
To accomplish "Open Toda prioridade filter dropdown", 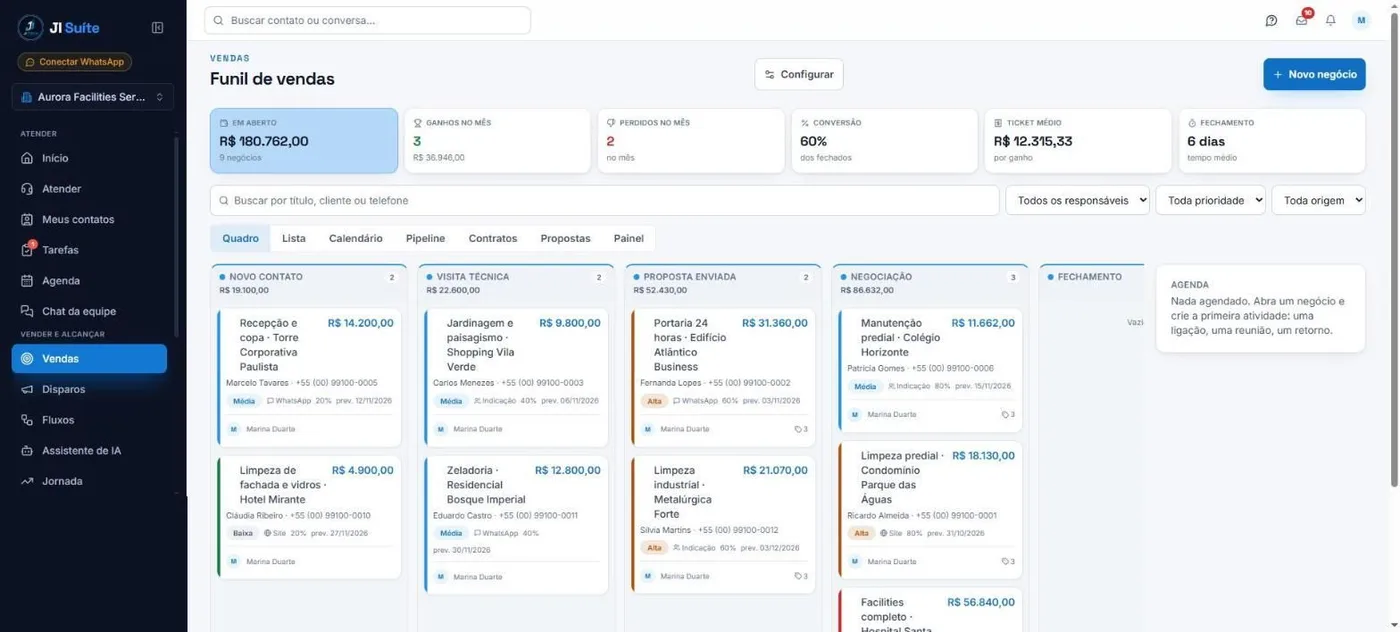I will click(1210, 200).
